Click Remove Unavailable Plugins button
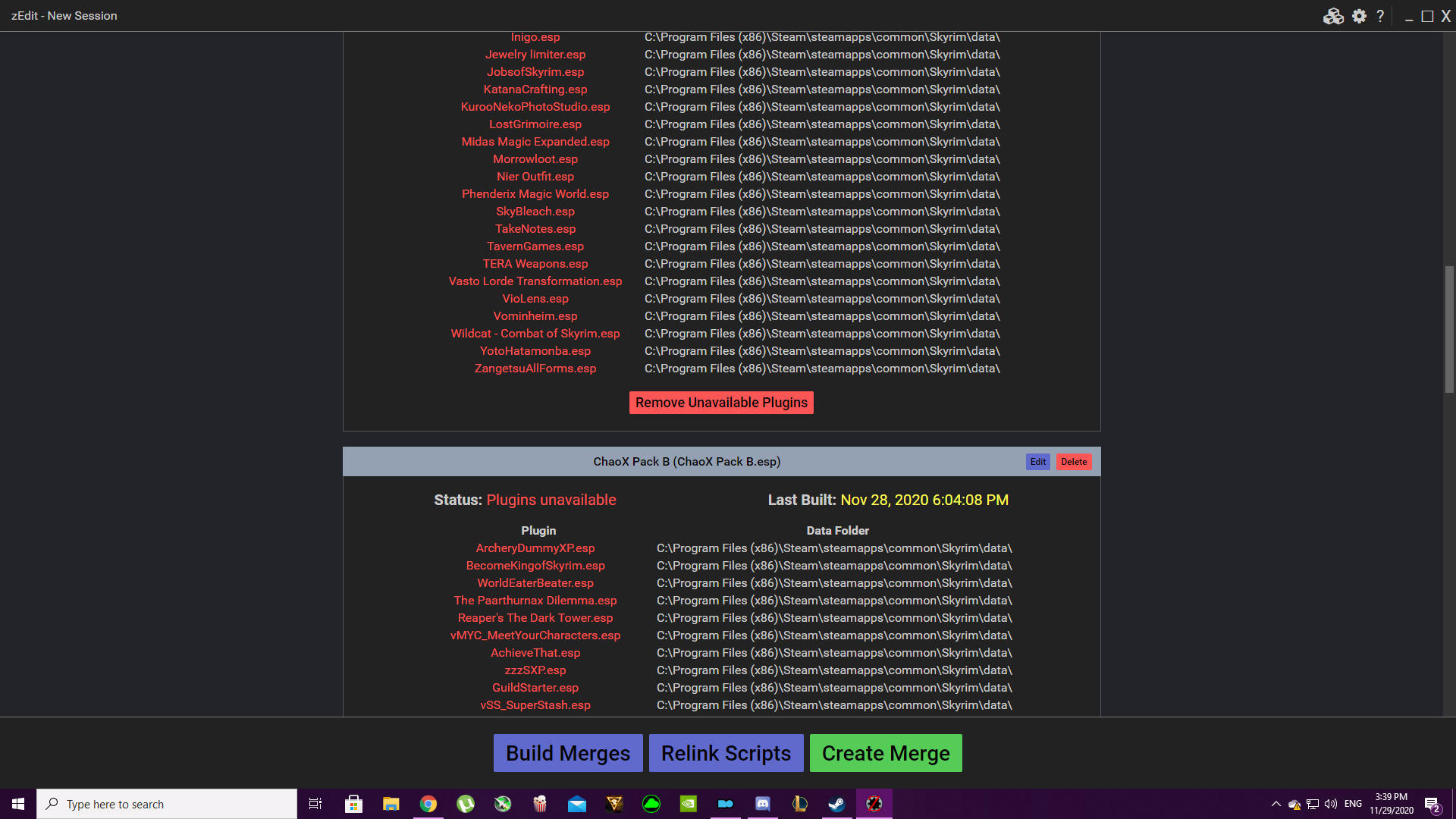 pos(721,403)
